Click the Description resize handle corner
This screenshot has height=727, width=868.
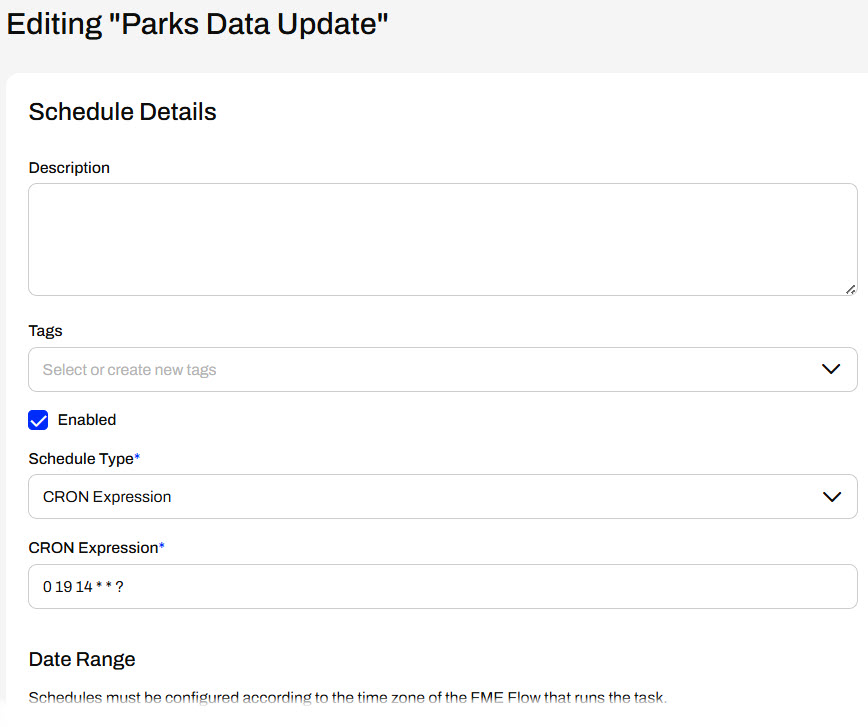coord(850,289)
